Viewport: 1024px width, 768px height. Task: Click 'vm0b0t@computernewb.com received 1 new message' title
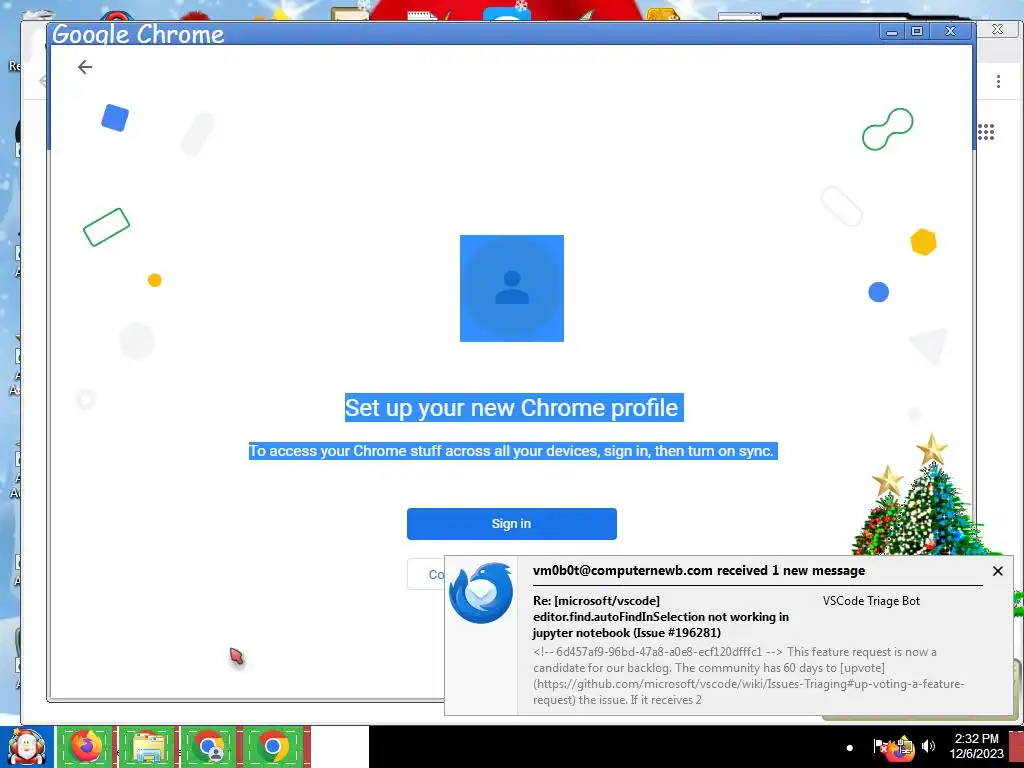pos(699,570)
